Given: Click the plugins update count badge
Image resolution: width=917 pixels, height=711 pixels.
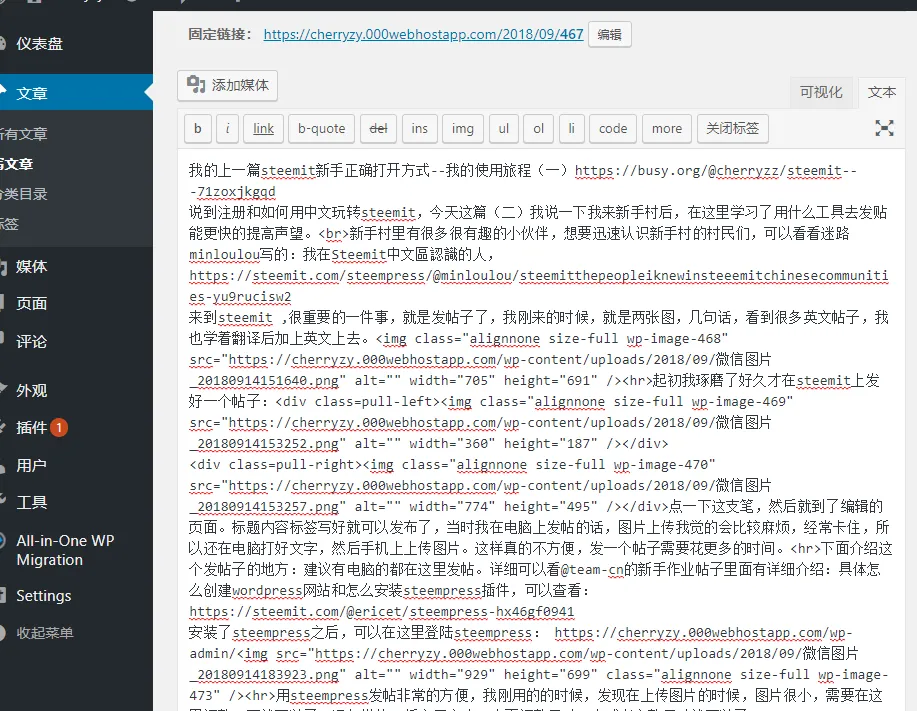Looking at the screenshot, I should coord(59,427).
